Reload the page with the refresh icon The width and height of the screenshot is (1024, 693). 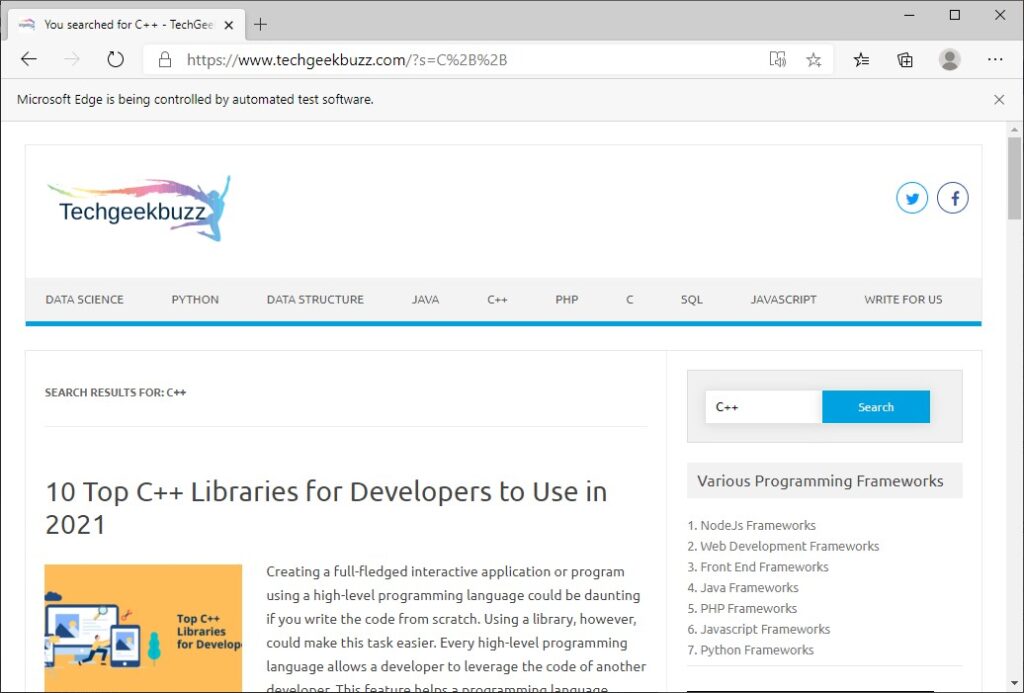(x=115, y=60)
